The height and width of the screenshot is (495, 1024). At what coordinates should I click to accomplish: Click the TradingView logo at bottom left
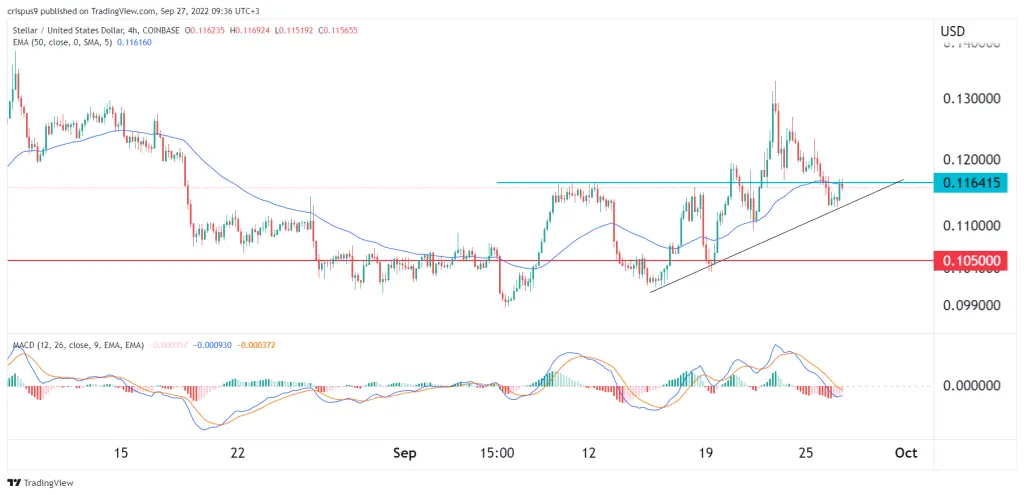(40, 483)
